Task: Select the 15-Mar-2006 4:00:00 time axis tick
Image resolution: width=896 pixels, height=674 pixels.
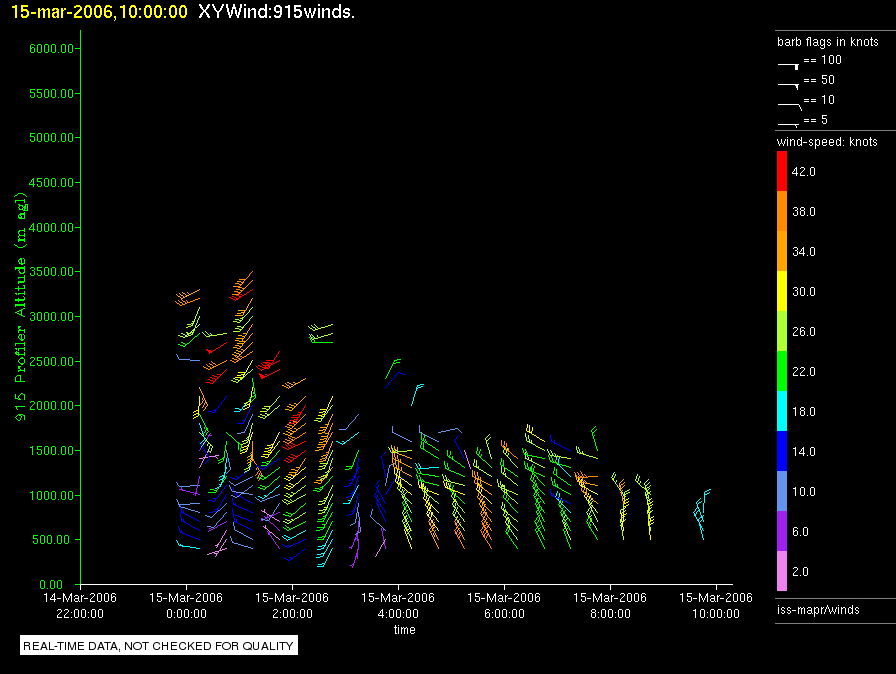Action: point(398,604)
